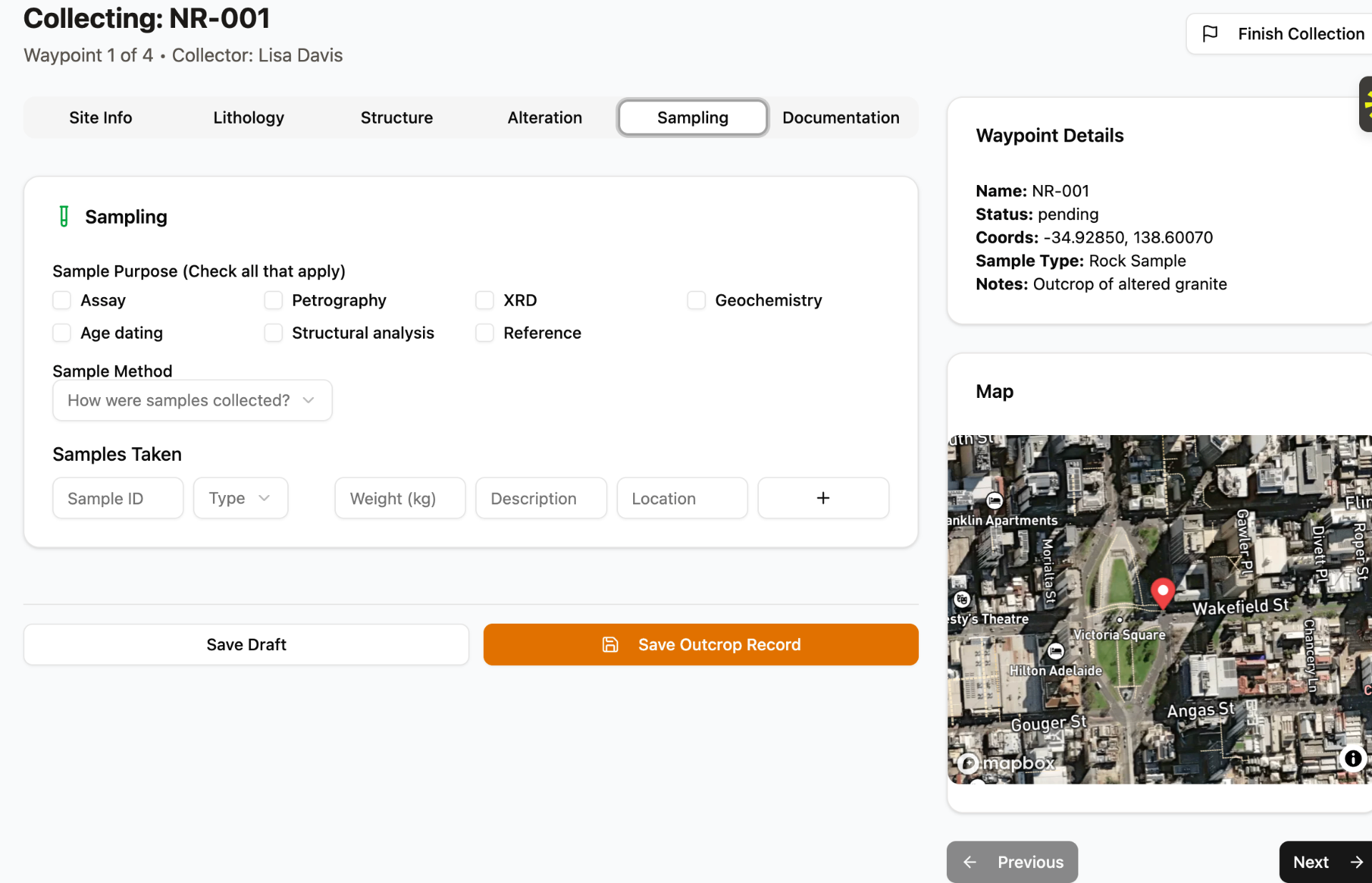Click the floppy disk save icon
Screen dimensions: 1372x883
pos(610,644)
